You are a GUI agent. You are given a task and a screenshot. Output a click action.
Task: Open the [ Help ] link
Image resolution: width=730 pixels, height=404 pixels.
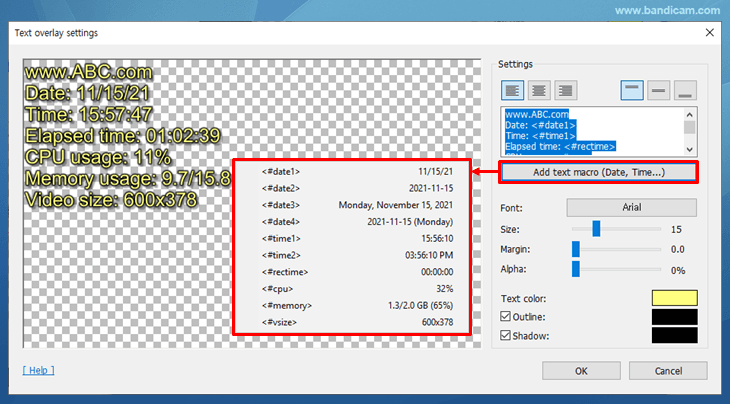(39, 370)
